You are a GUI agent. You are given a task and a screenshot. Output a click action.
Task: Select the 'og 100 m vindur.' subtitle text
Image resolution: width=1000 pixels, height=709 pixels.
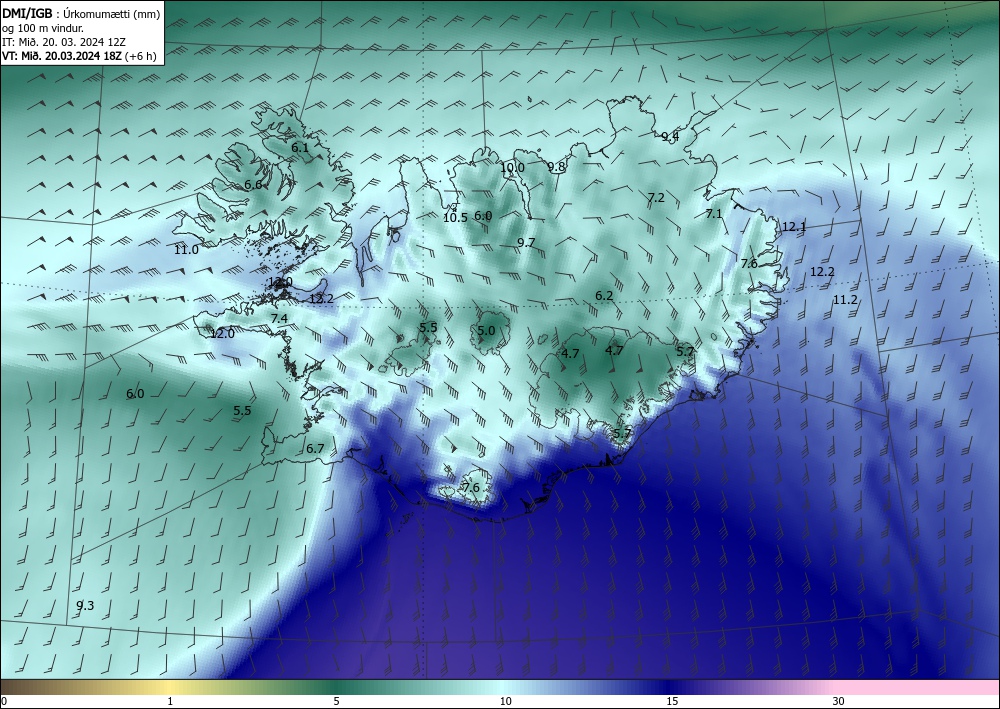(x=43, y=28)
